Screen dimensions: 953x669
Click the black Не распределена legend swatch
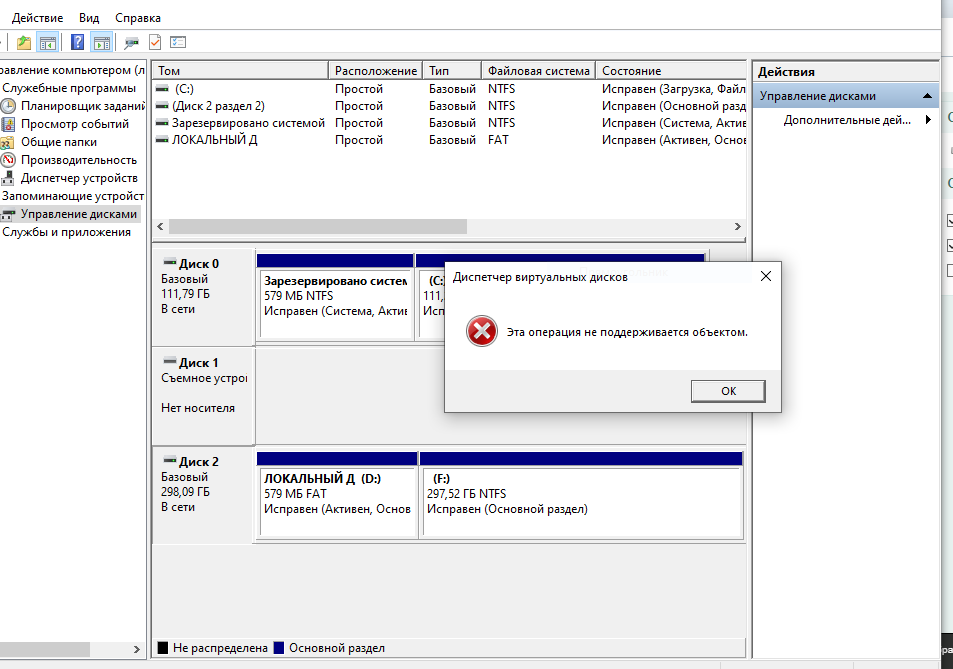tap(163, 648)
